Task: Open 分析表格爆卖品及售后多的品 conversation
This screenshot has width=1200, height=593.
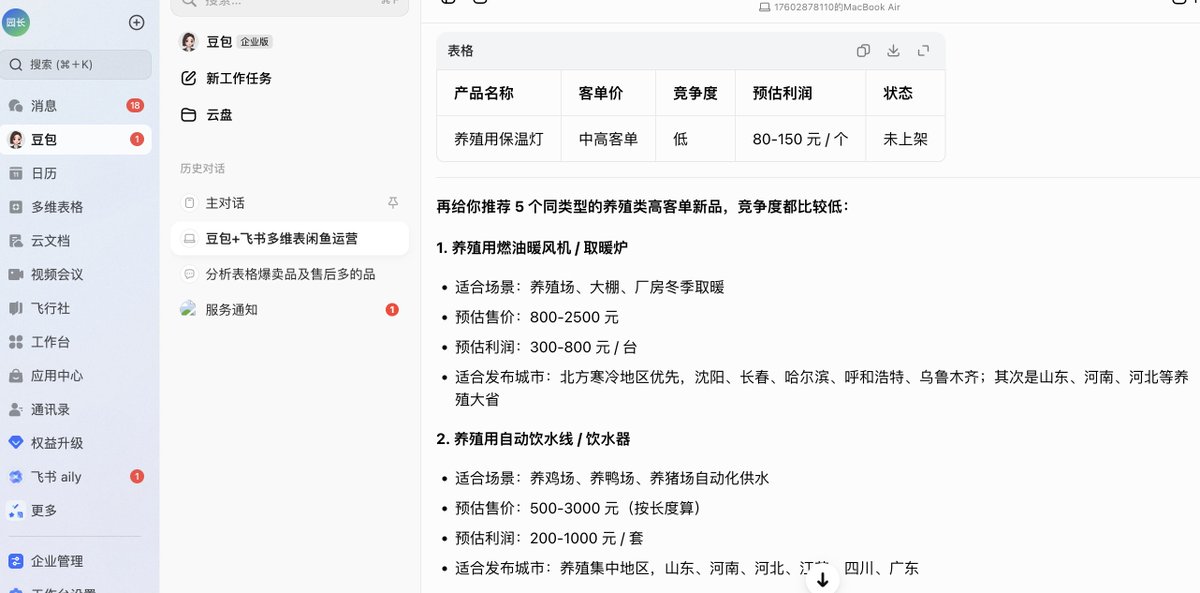Action: 290,274
